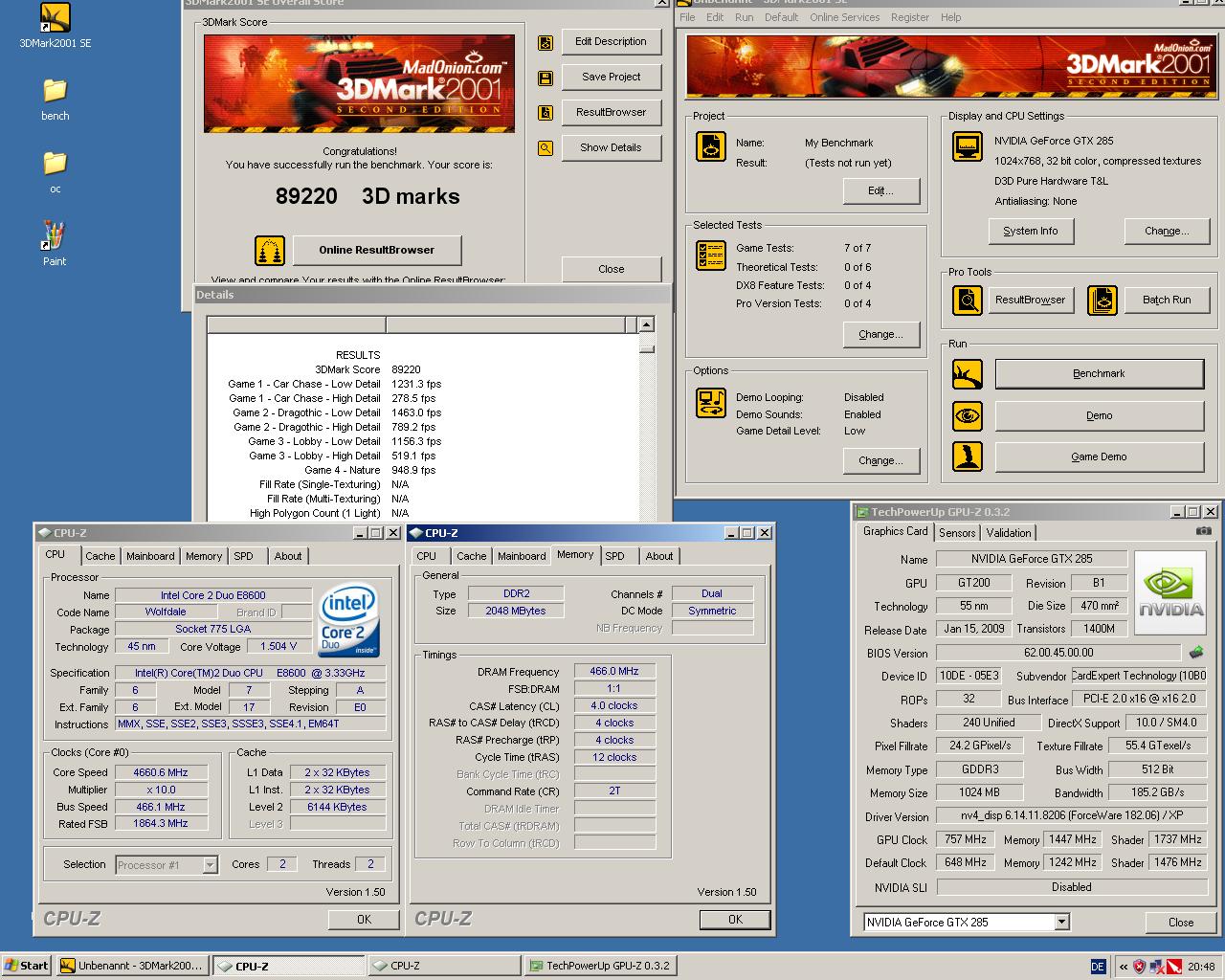The image size is (1225, 980).
Task: Switch to Sensors tab in GPU-Z
Action: [957, 533]
